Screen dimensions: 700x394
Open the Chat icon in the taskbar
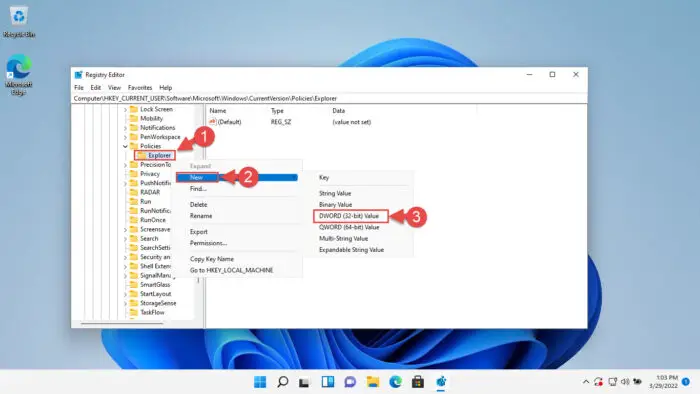tap(350, 382)
